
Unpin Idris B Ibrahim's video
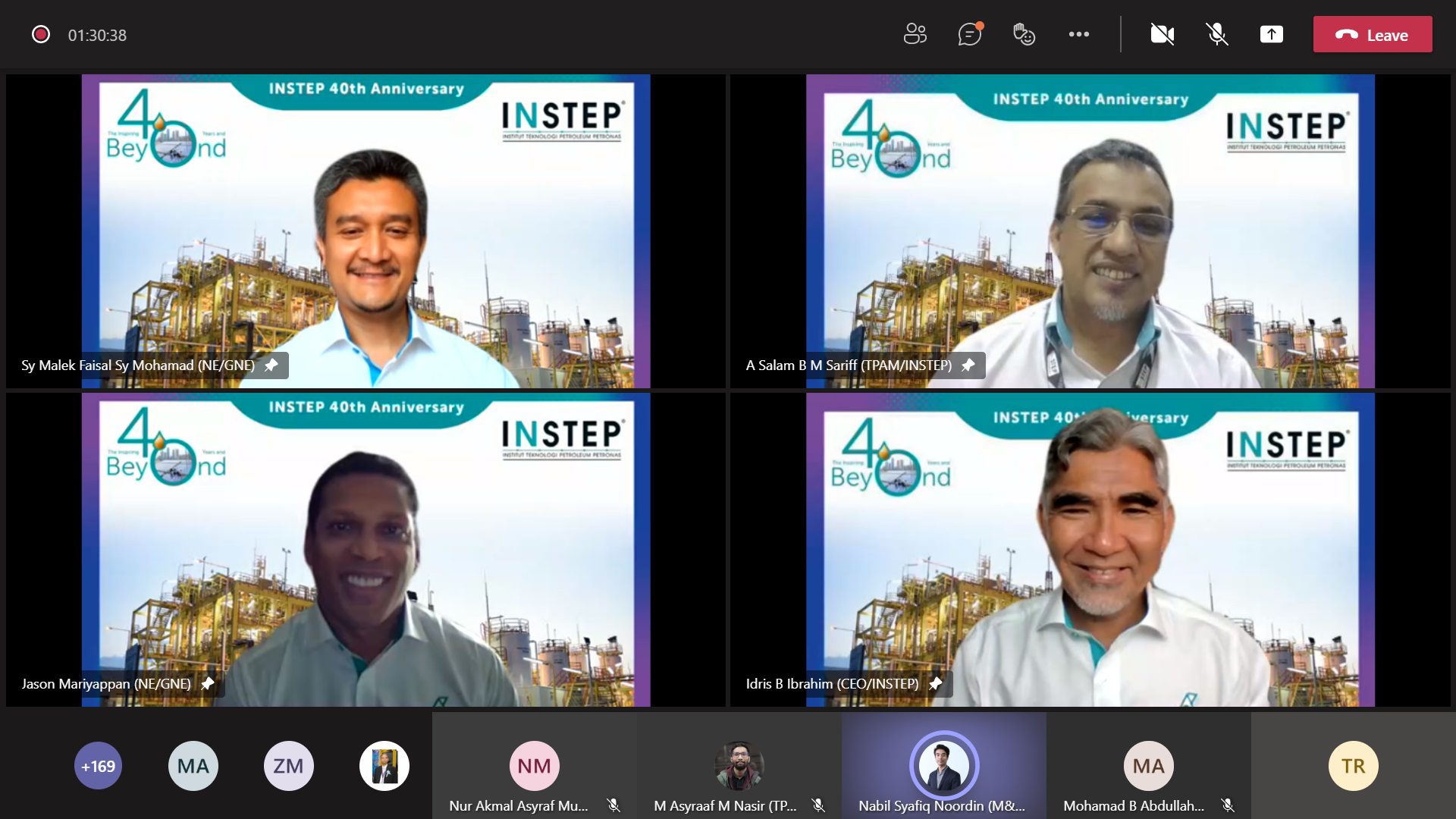(x=935, y=684)
